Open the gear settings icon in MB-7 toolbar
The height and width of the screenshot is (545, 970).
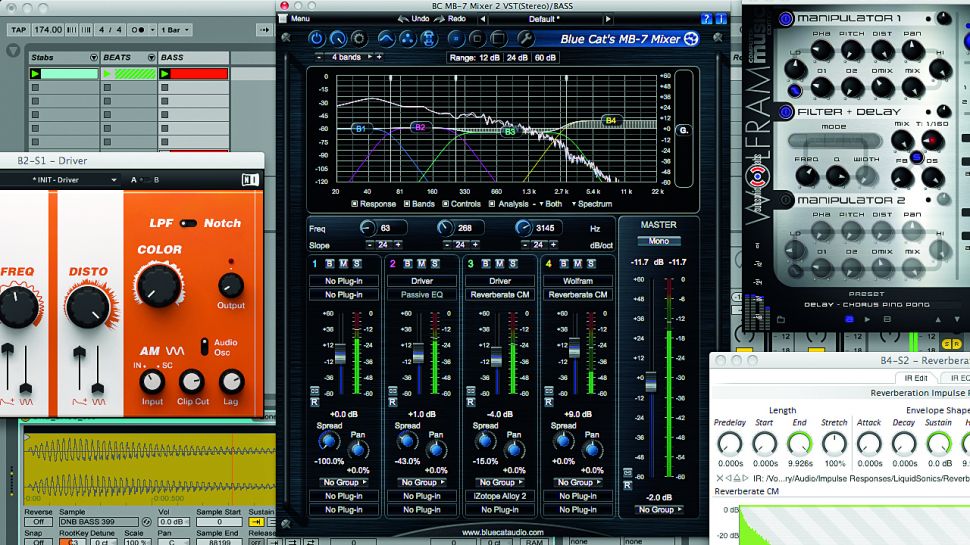359,39
